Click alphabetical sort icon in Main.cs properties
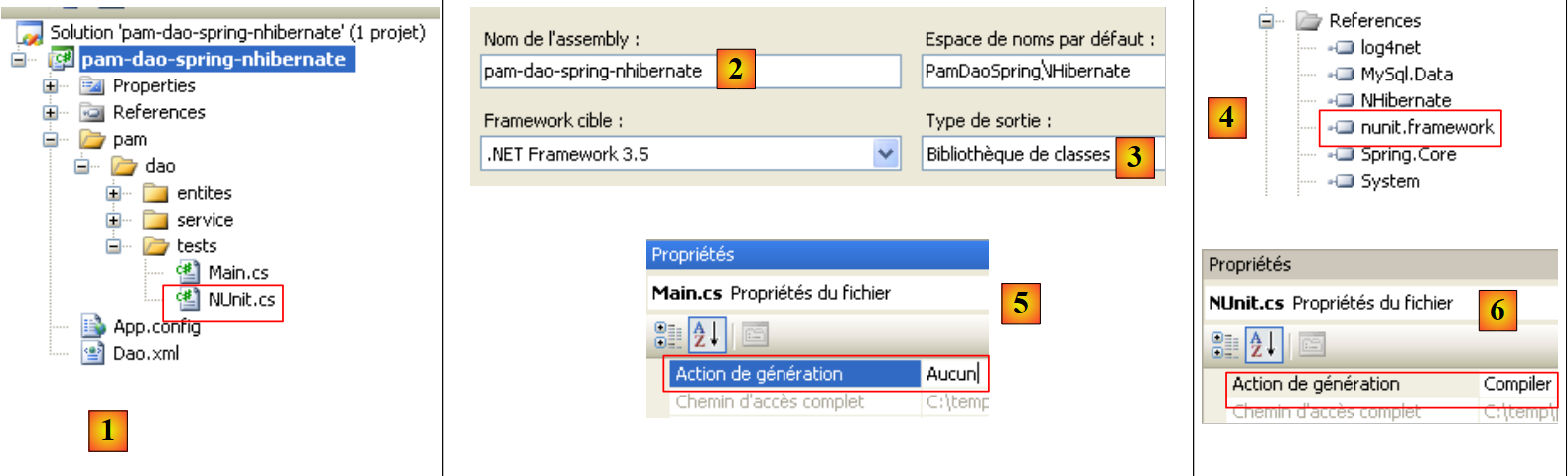 707,335
